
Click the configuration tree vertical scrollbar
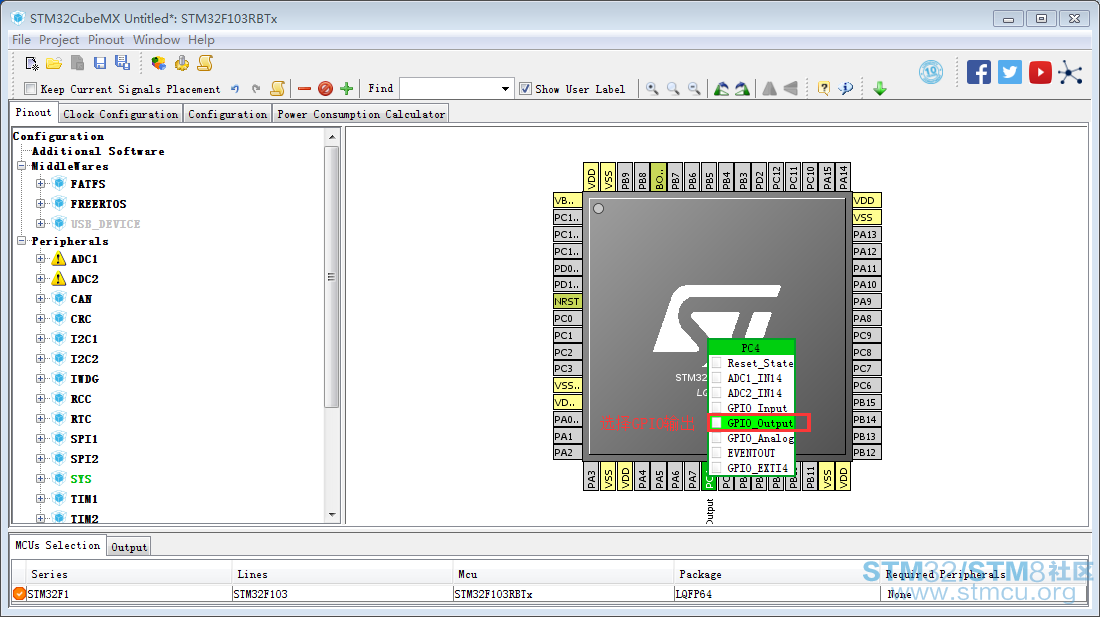(x=332, y=277)
